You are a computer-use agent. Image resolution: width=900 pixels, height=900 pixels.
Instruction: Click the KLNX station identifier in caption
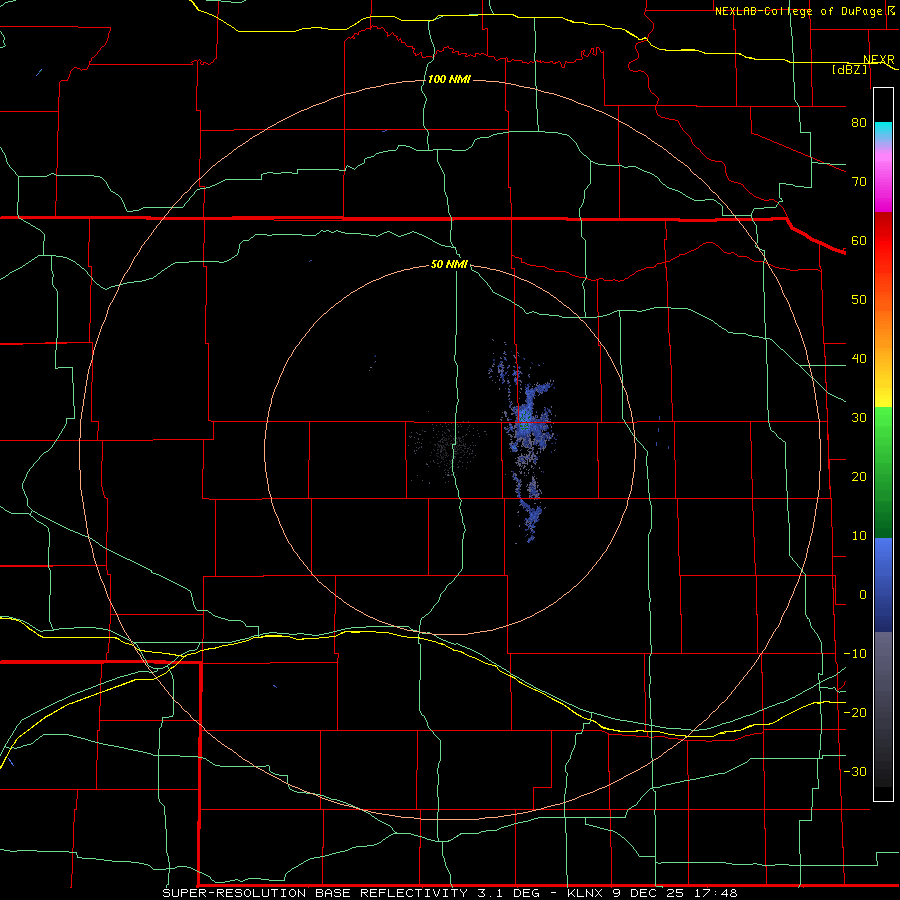tap(585, 893)
